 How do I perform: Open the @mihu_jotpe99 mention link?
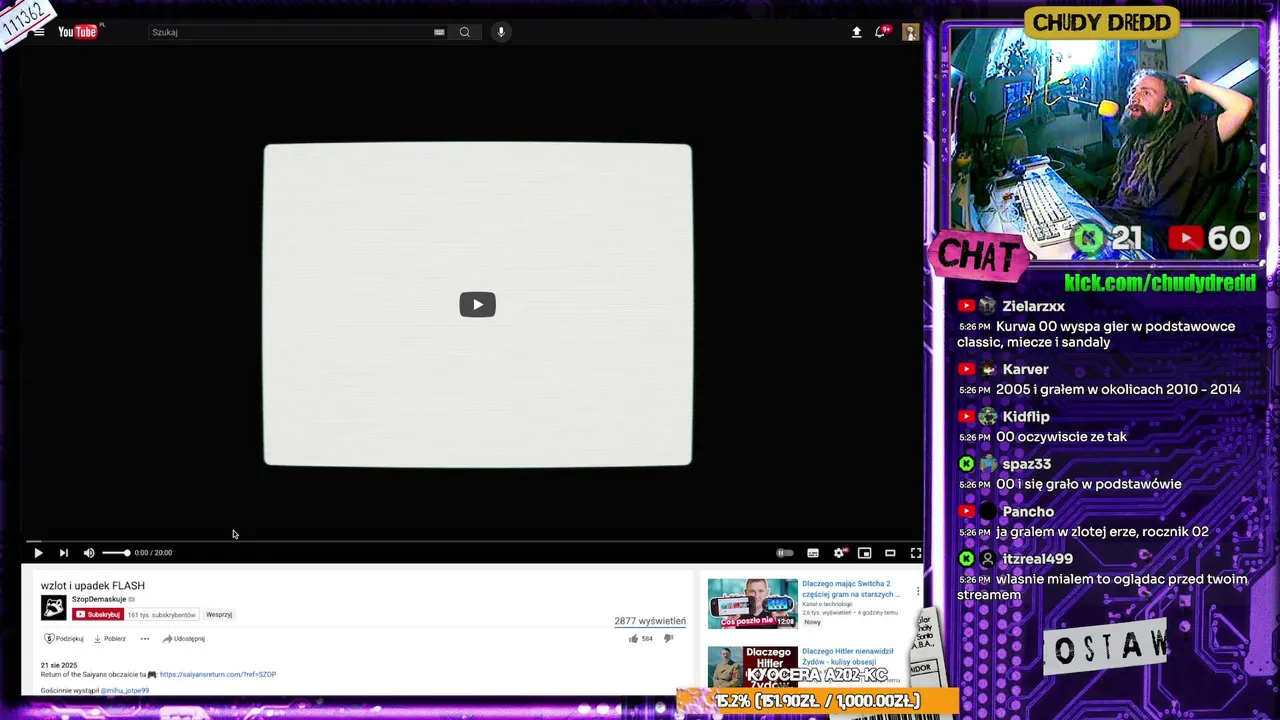tap(125, 690)
